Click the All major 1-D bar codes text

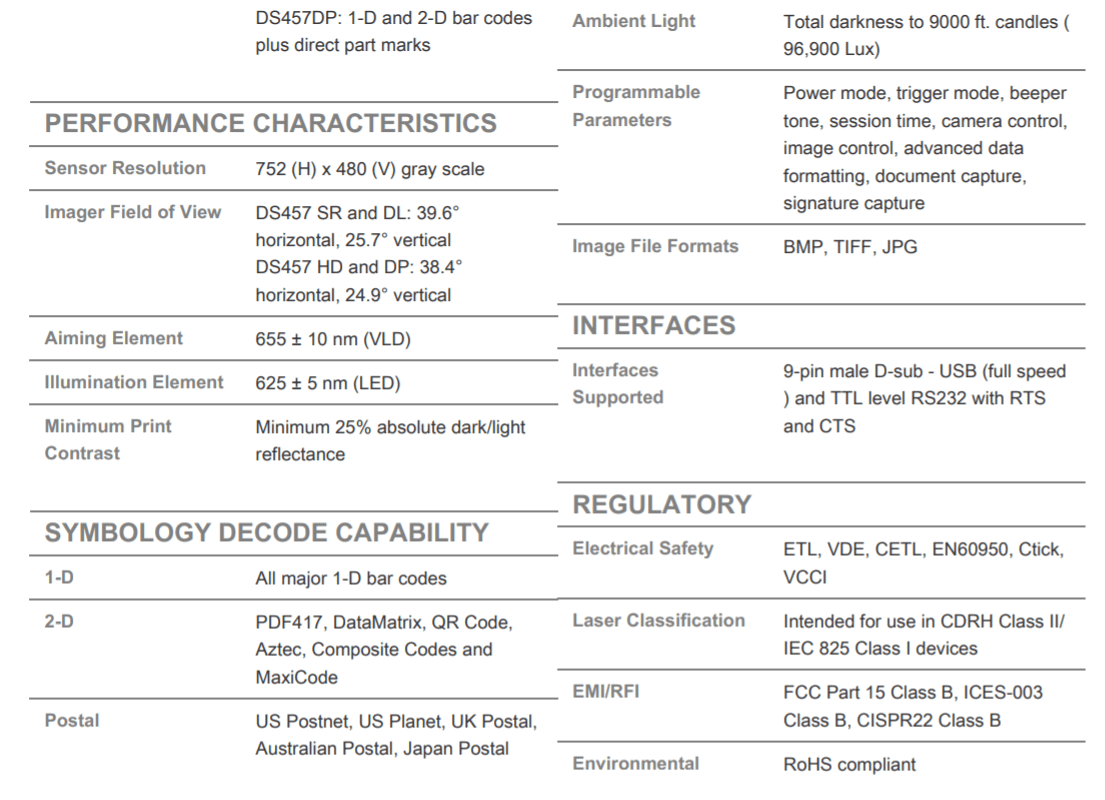pyautogui.click(x=351, y=579)
